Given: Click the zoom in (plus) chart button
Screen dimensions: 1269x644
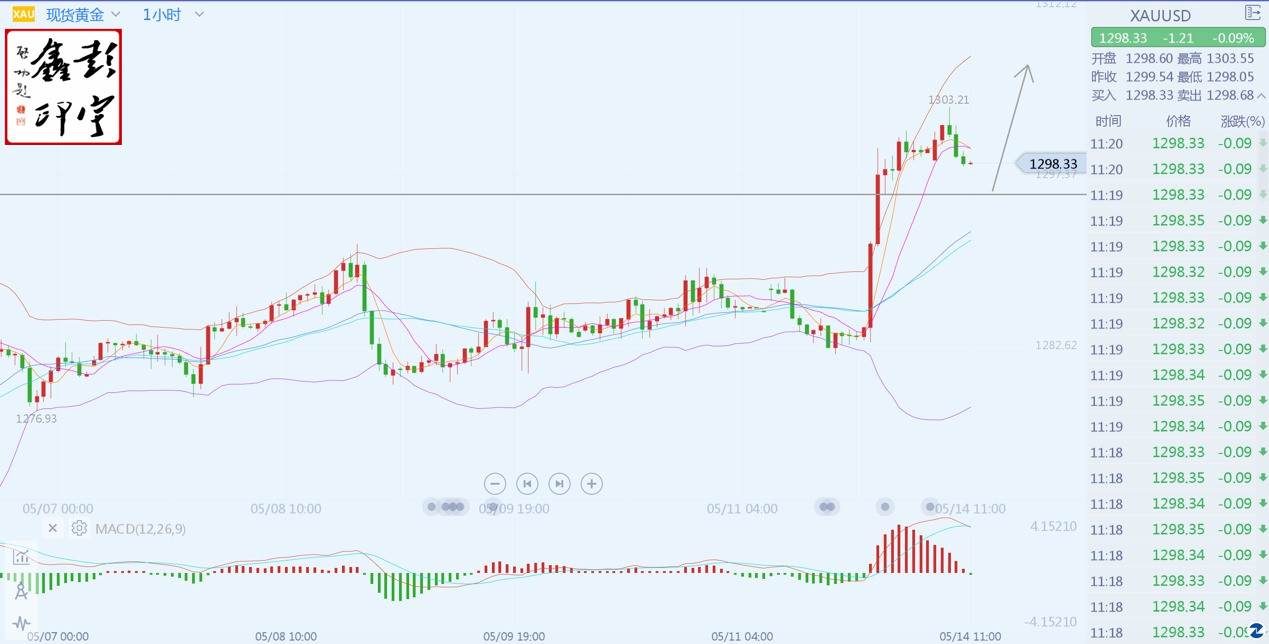Looking at the screenshot, I should click(x=592, y=484).
